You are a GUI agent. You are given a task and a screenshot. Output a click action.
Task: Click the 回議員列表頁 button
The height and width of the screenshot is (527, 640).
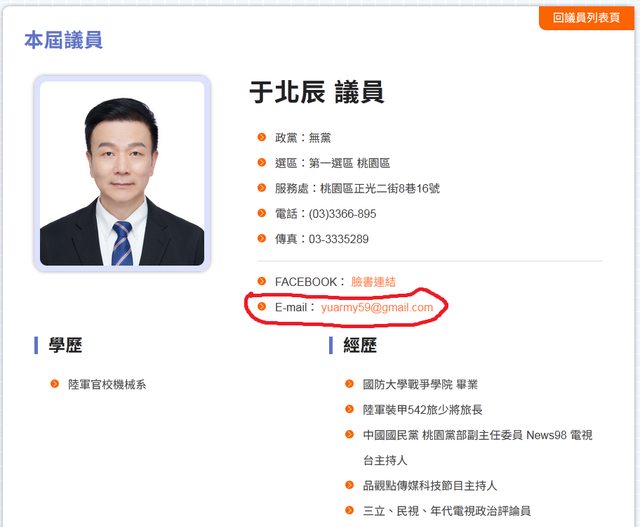click(x=587, y=18)
